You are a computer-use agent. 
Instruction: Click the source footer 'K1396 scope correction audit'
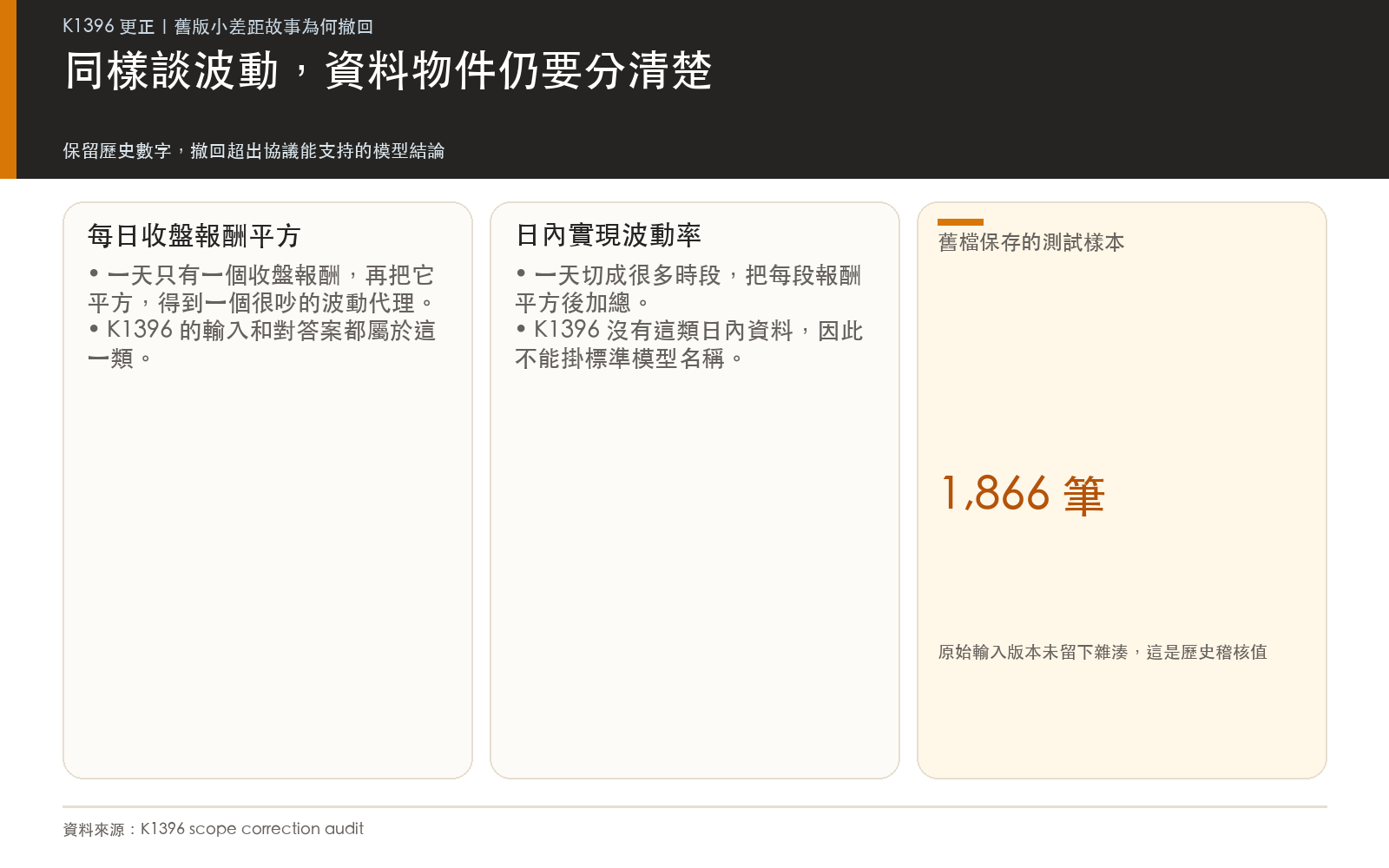click(214, 829)
